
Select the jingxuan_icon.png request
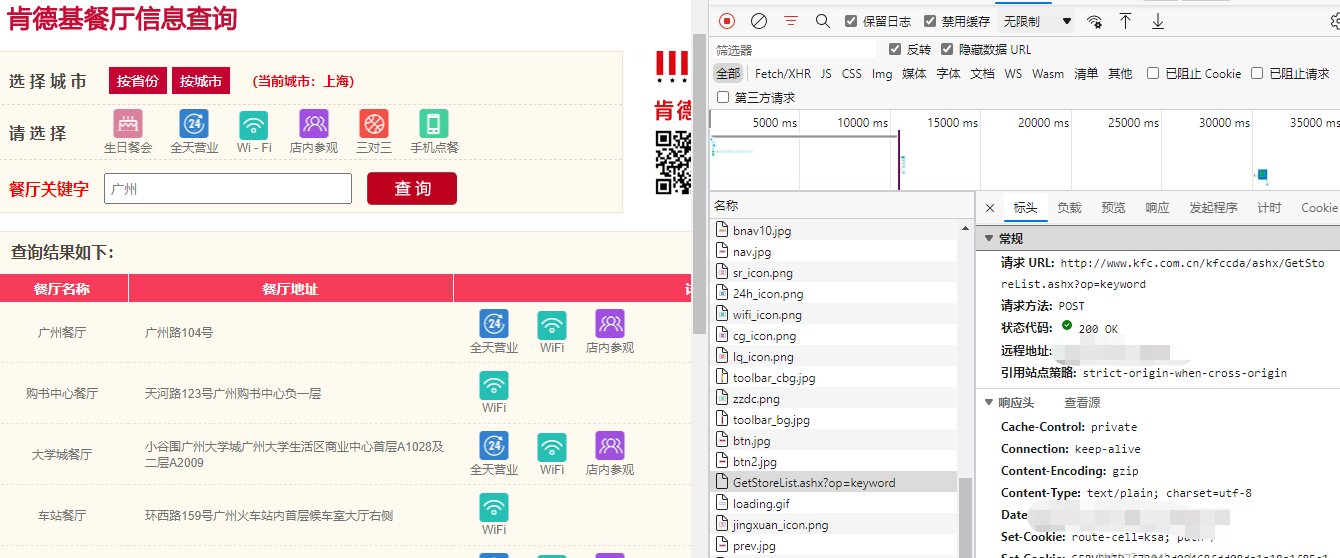tap(834, 525)
